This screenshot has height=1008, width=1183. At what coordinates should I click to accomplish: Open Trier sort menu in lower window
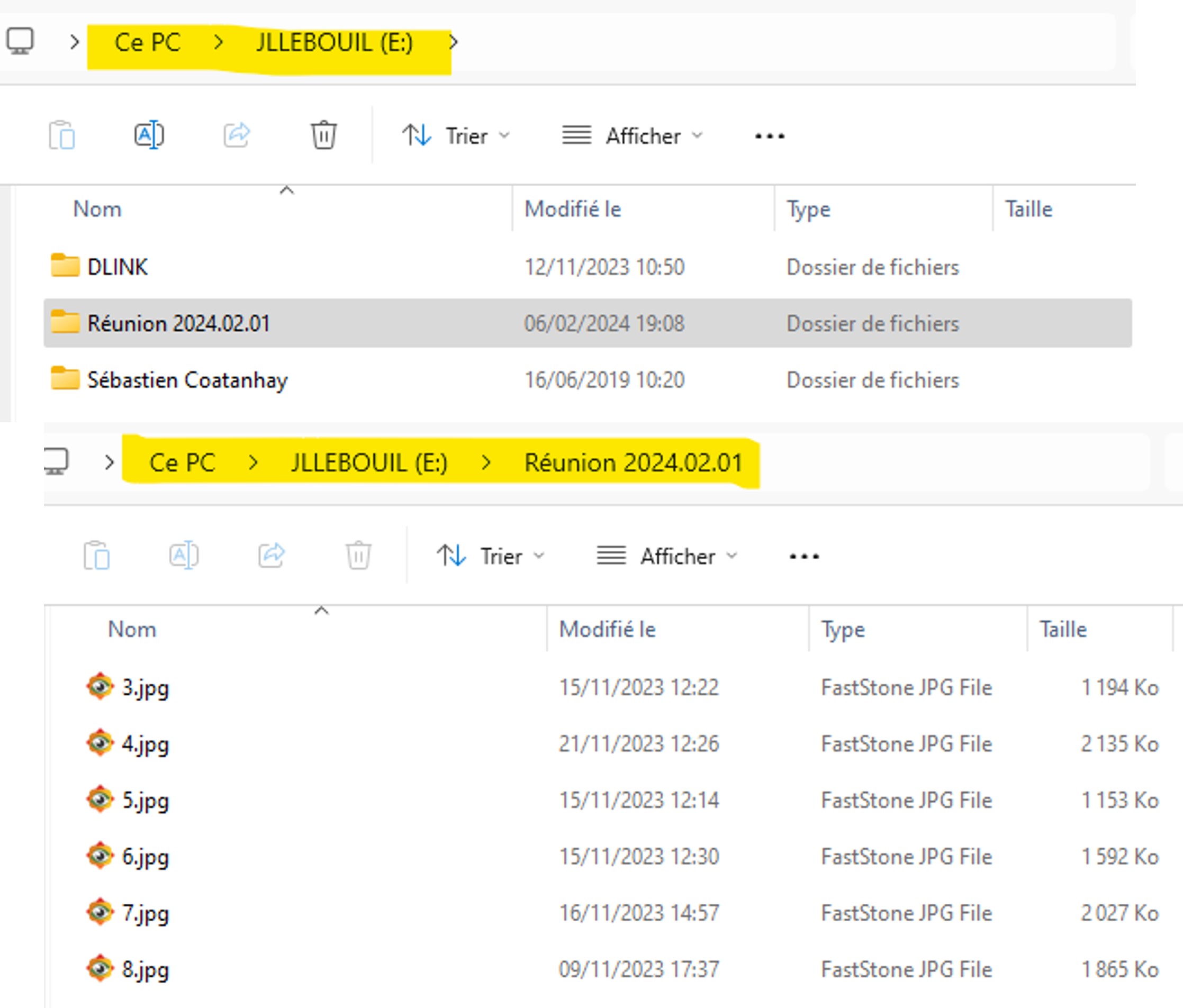(491, 556)
